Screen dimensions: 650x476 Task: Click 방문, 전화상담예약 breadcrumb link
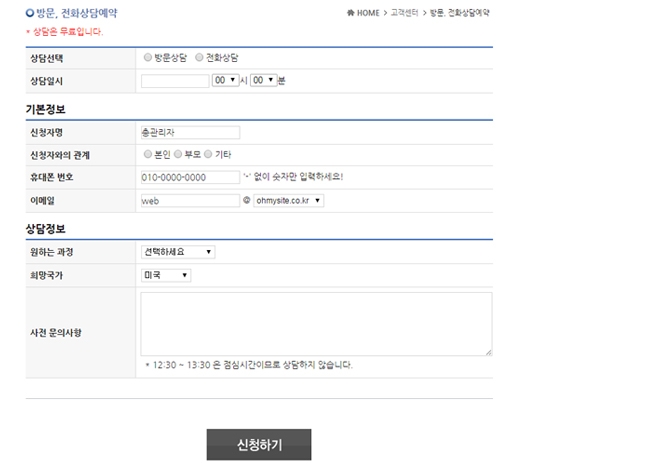460,13
